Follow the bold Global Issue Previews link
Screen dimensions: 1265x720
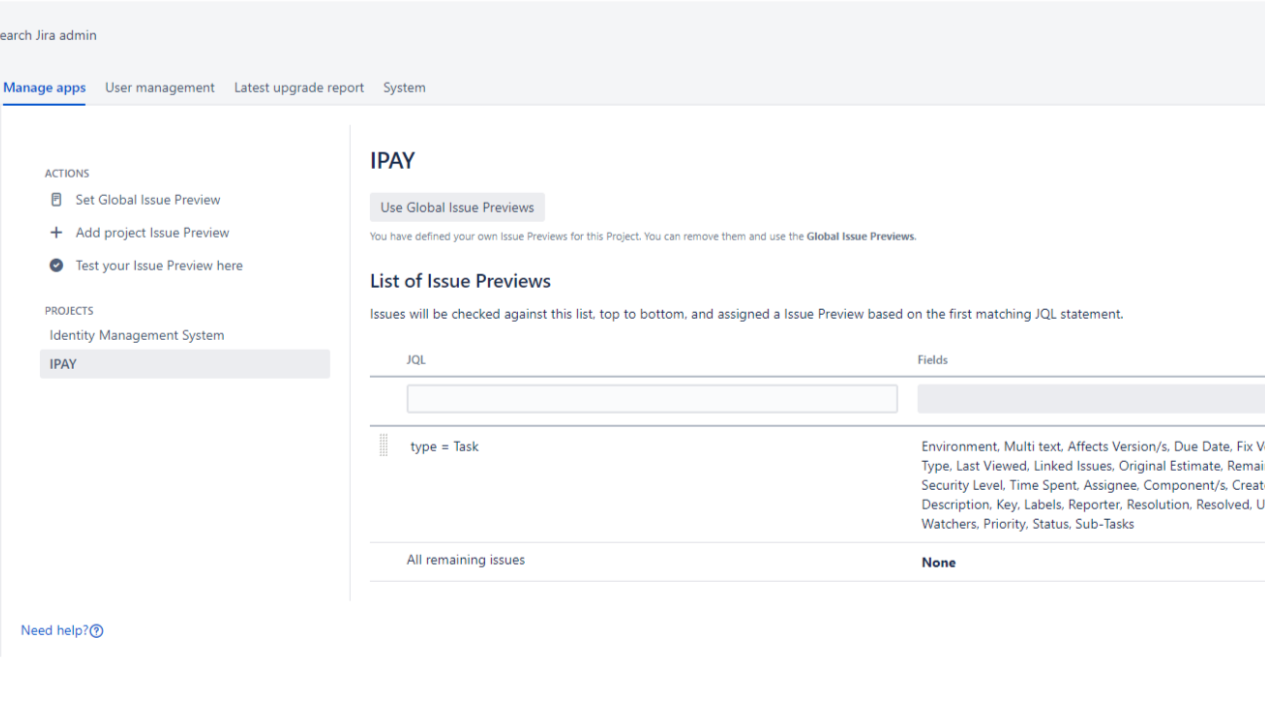[x=860, y=237]
